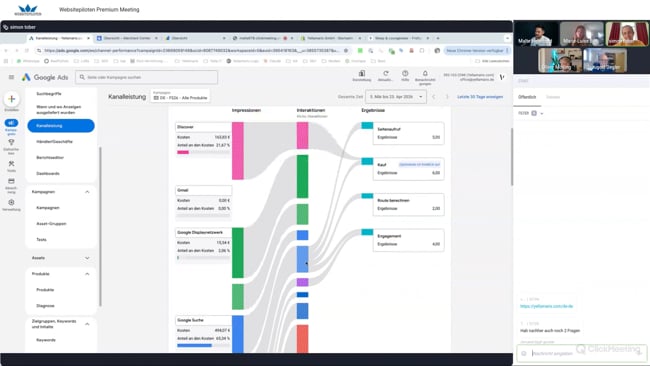This screenshot has height=366, width=650.
Task: Open the Hilfe question mark icon
Action: click(405, 73)
